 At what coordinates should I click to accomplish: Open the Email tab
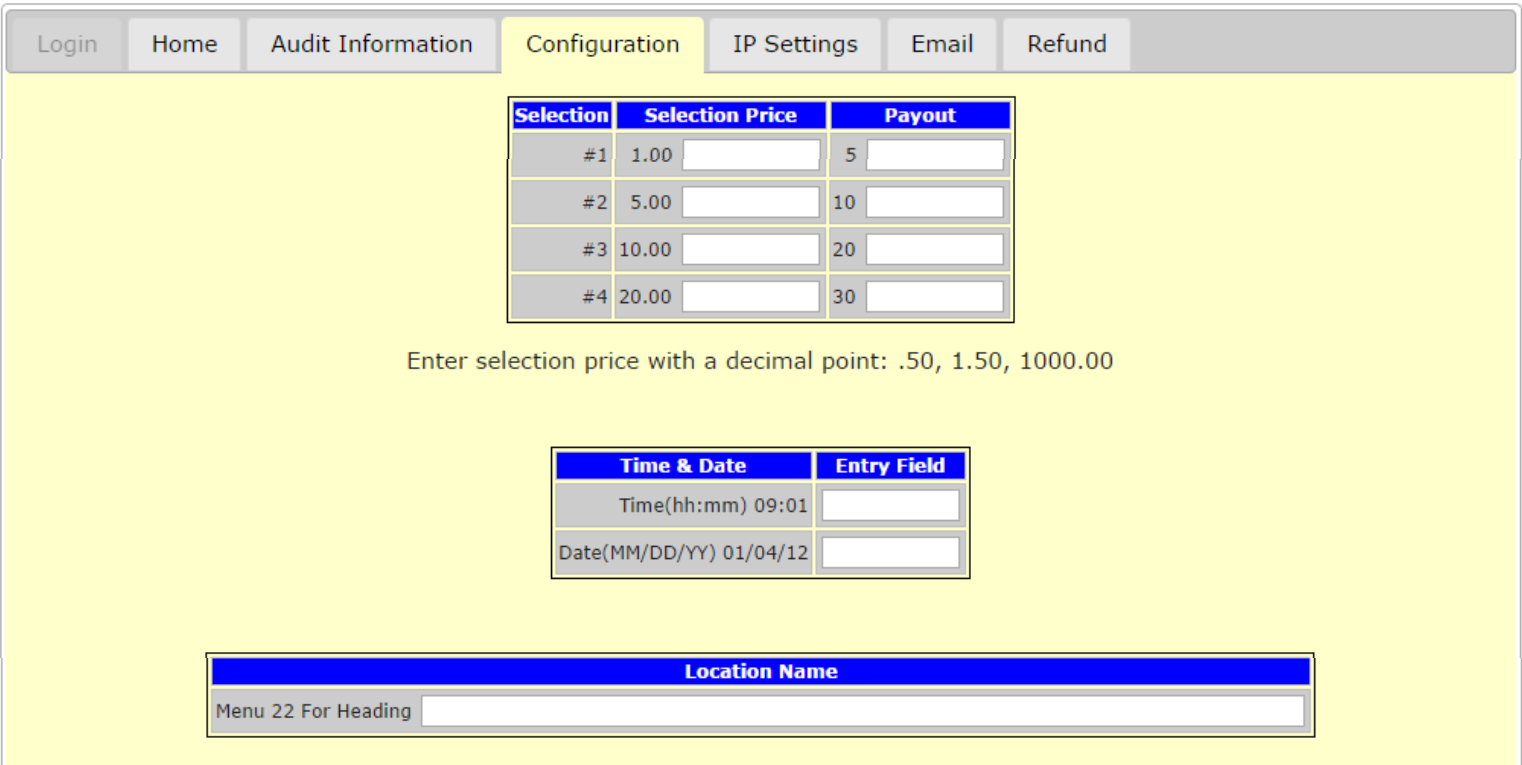941,44
